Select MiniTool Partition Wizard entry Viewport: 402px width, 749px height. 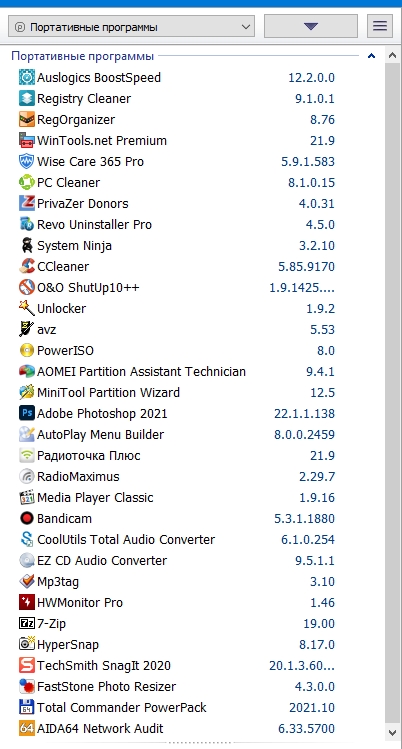point(177,393)
